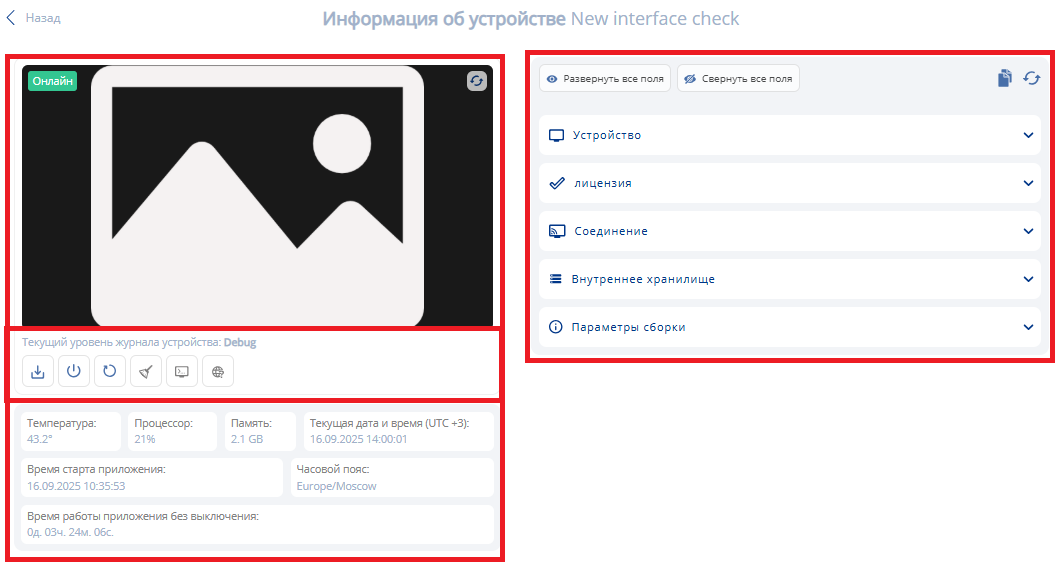Click the device screenshot placeholder image
The height and width of the screenshot is (562, 1055).
(x=257, y=196)
